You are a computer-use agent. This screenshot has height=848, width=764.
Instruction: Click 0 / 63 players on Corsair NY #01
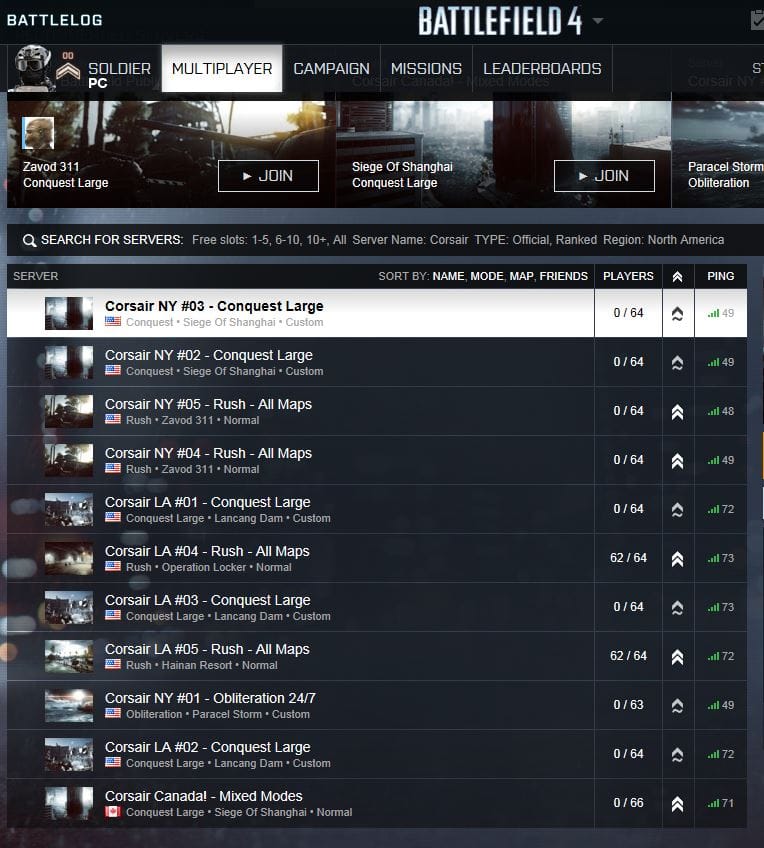point(628,705)
